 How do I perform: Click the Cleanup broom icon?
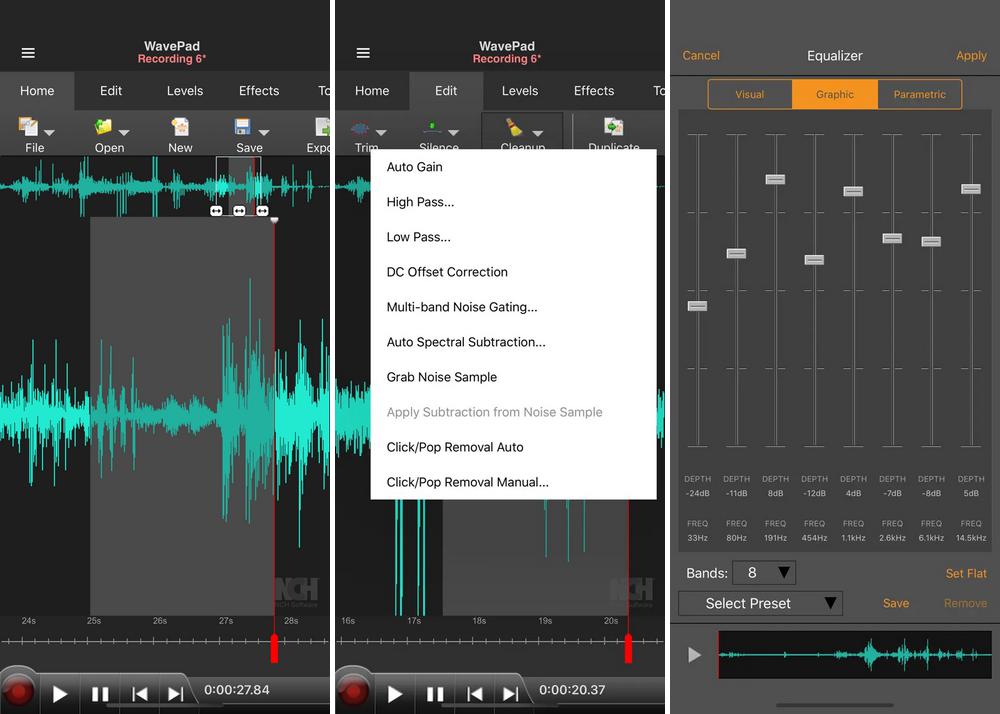tap(514, 128)
